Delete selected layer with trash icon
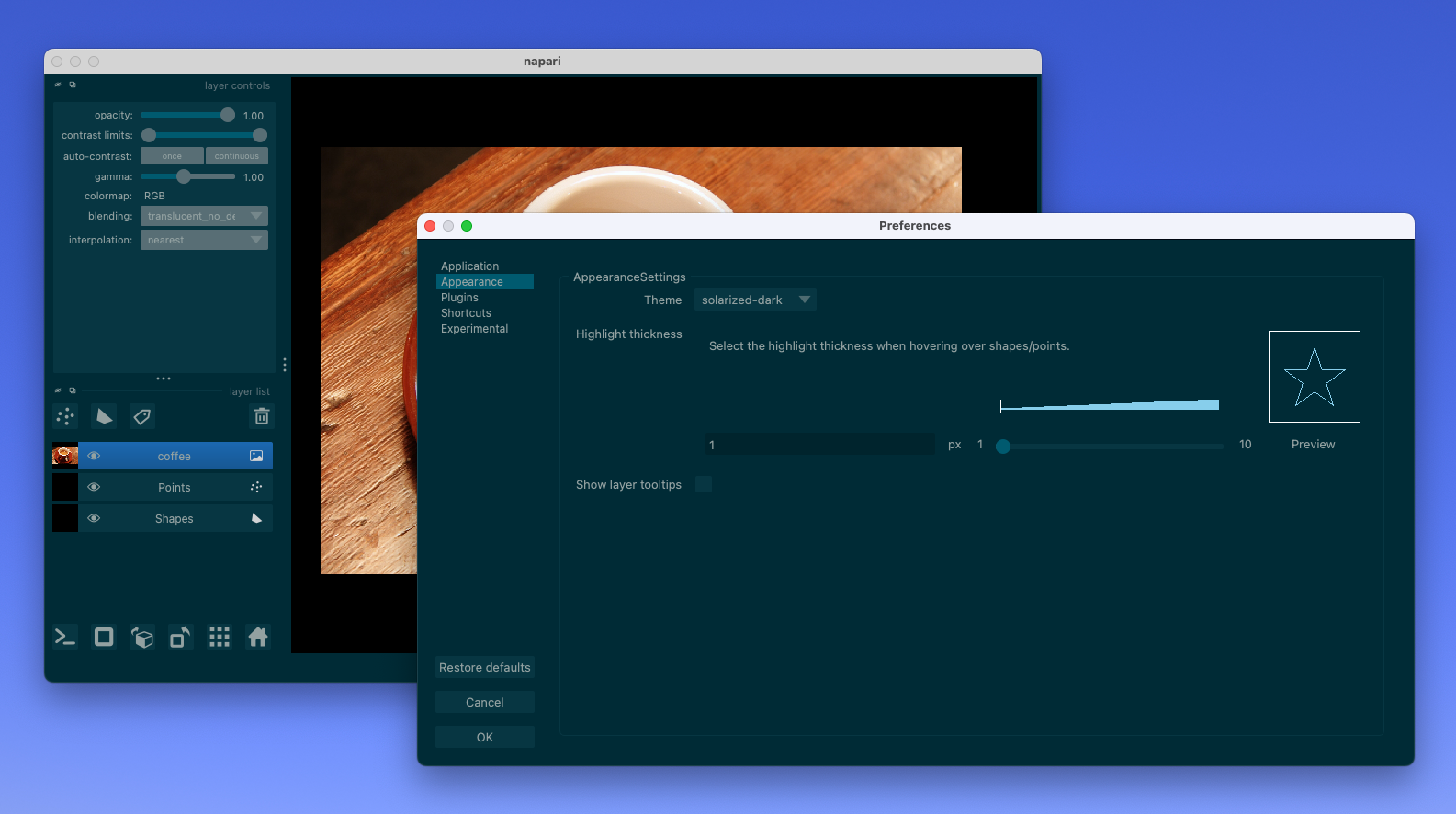The height and width of the screenshot is (814, 1456). [262, 417]
